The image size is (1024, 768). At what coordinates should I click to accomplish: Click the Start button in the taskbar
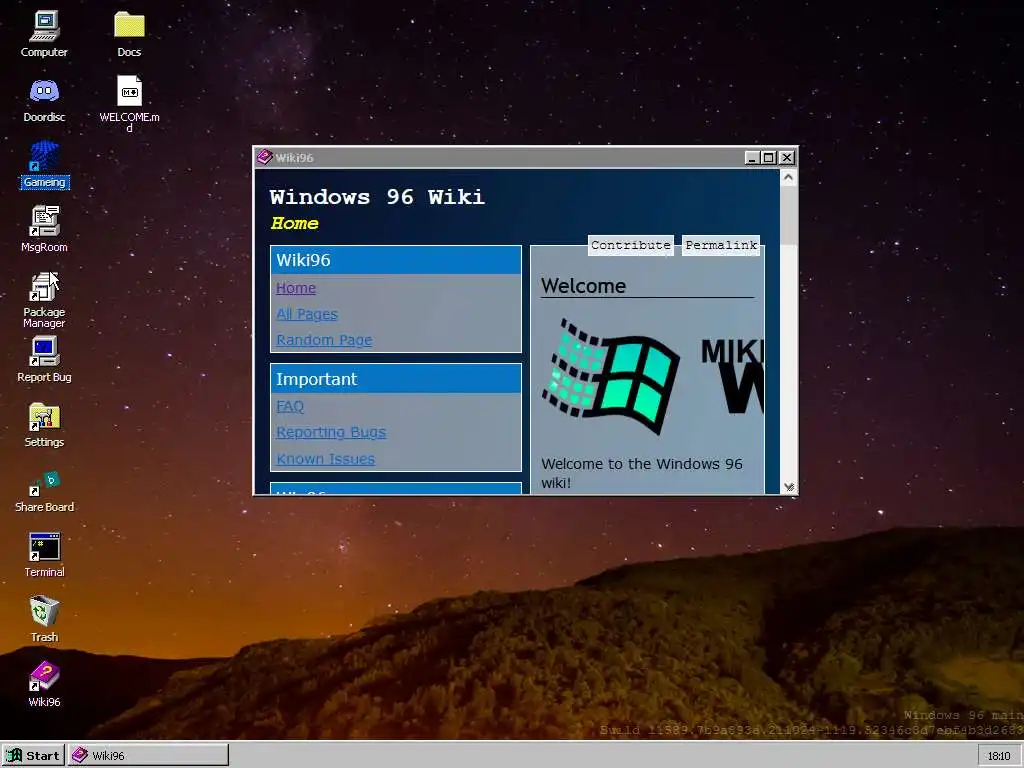(33, 756)
